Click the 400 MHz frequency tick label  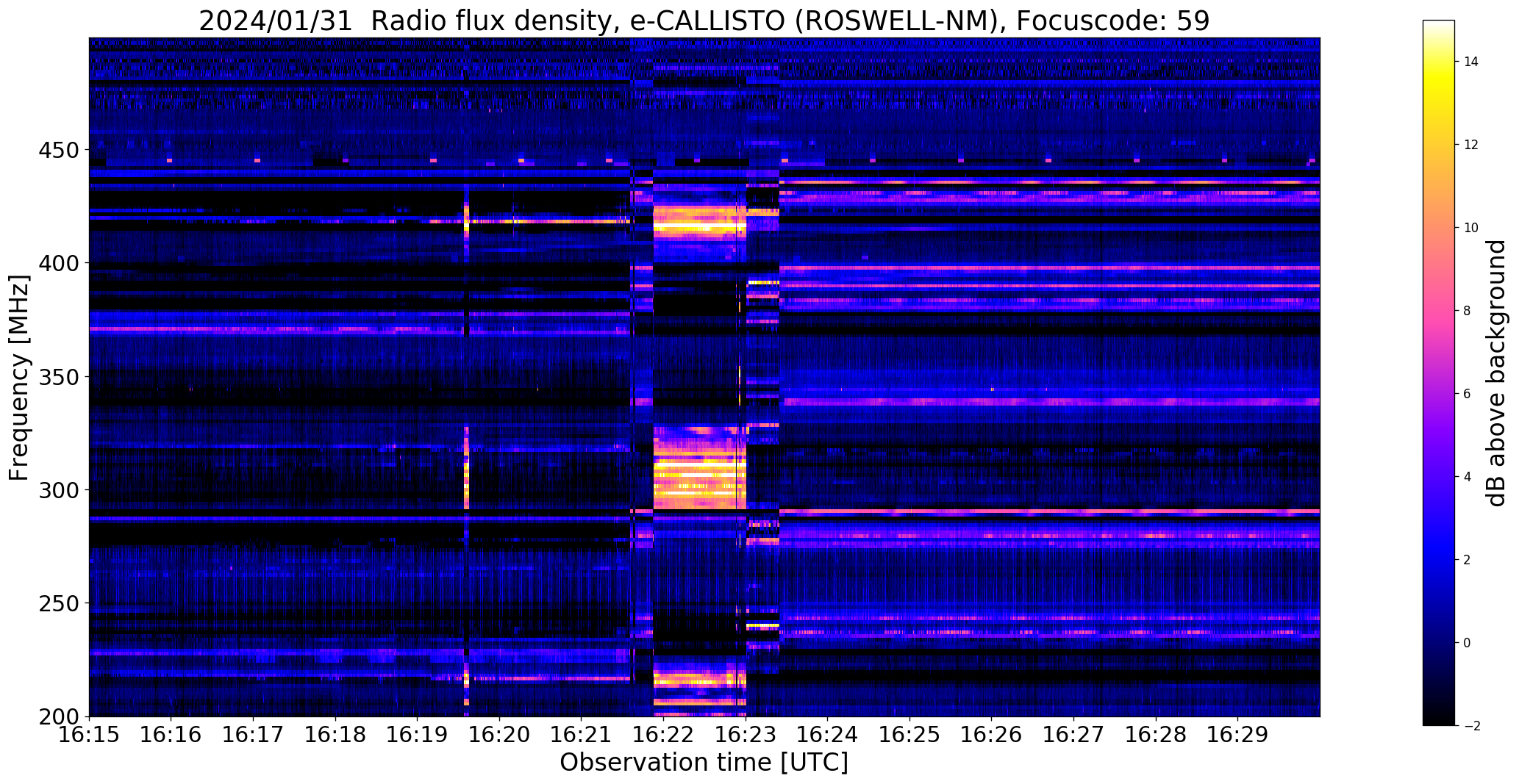click(x=57, y=263)
